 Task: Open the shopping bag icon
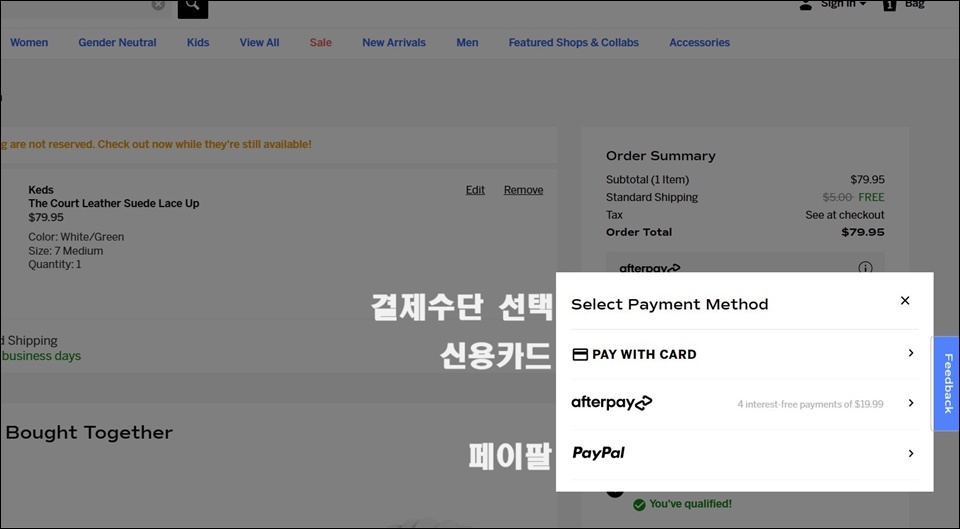pyautogui.click(x=890, y=5)
